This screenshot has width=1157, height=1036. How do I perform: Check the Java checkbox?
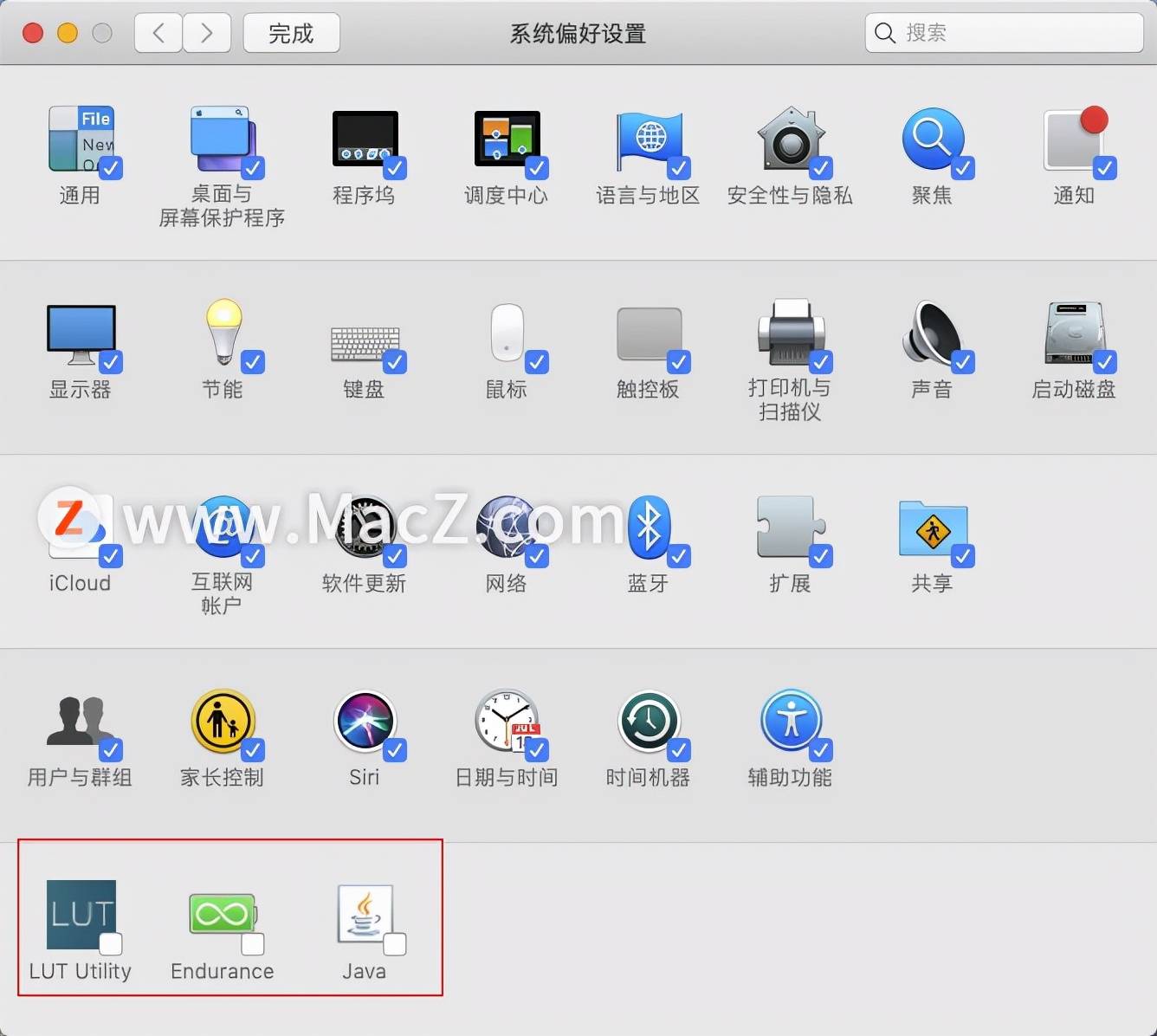coord(395,944)
